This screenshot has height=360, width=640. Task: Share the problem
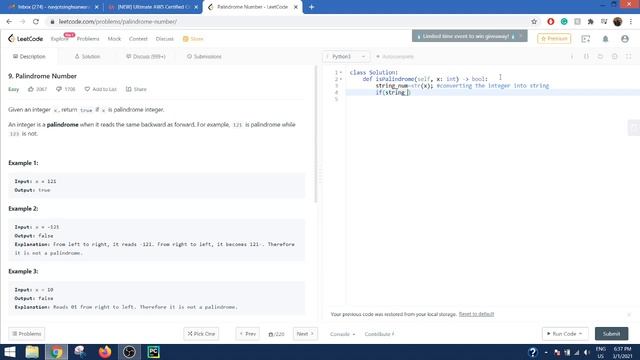pyautogui.click(x=136, y=89)
